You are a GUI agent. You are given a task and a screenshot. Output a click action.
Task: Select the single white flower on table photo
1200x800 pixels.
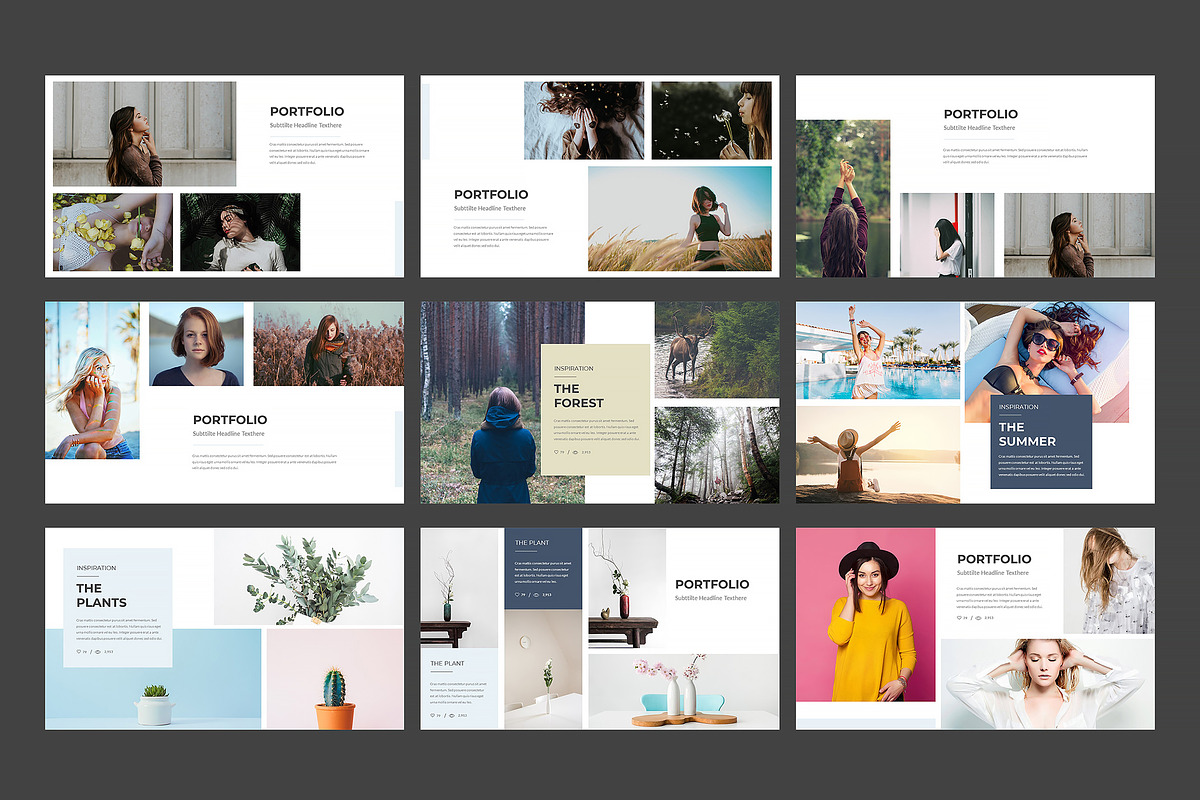click(x=545, y=669)
